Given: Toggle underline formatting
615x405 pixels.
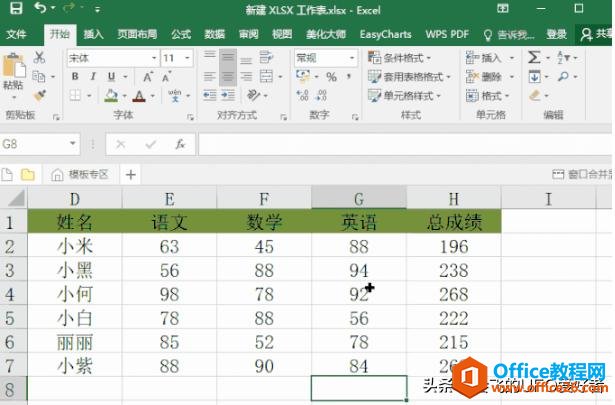Looking at the screenshot, I should 111,76.
